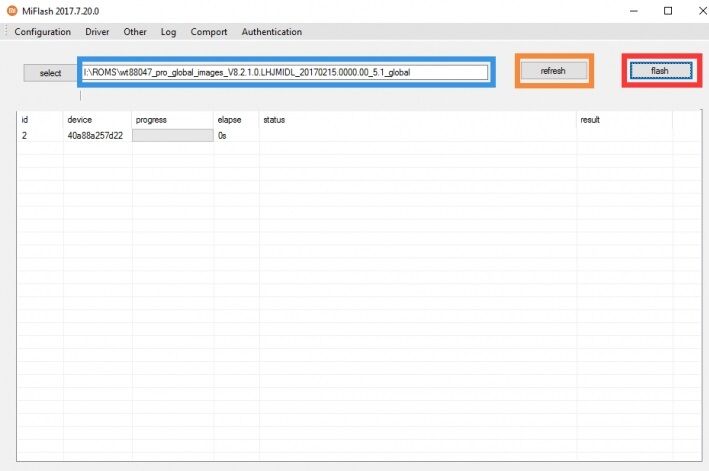Close the MiFlash window
This screenshot has width=709, height=471.
pos(694,10)
